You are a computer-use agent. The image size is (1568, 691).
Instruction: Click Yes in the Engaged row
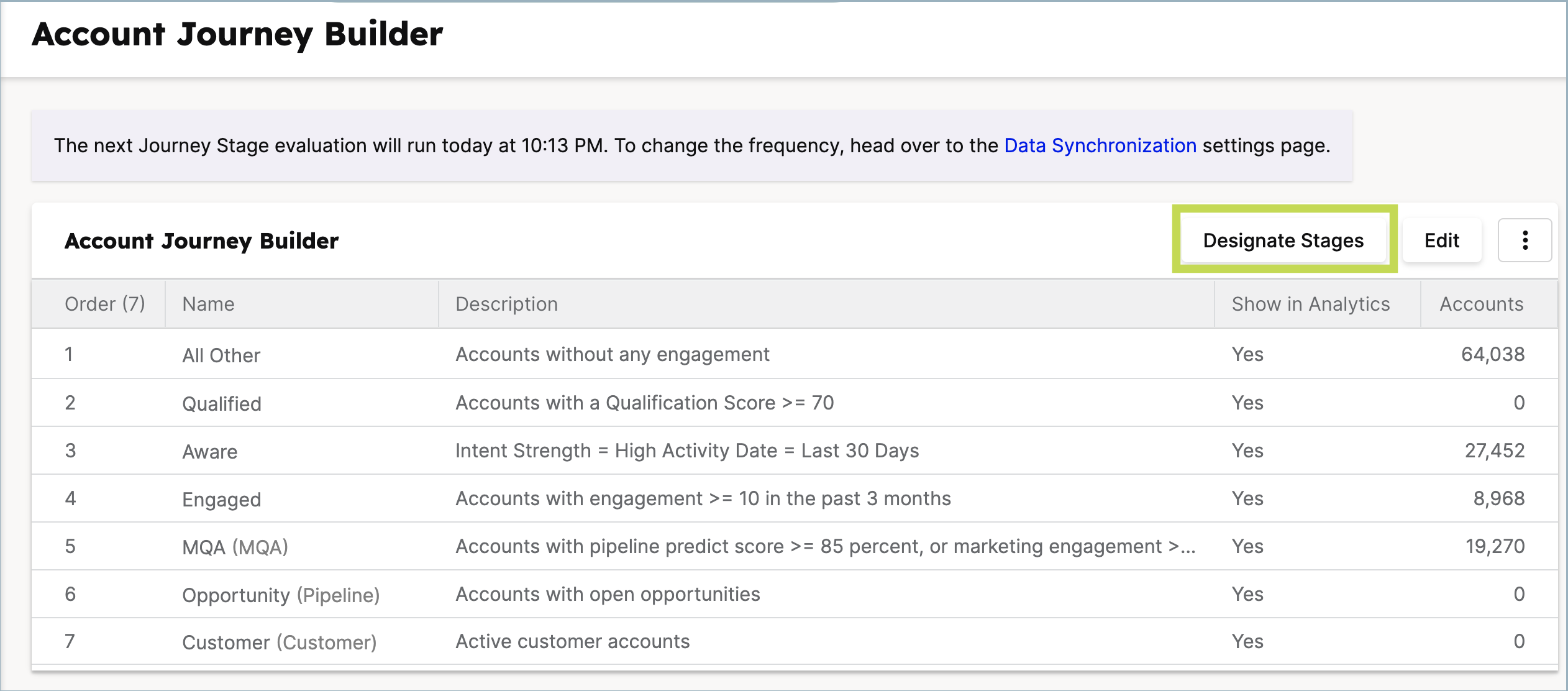coord(1247,498)
